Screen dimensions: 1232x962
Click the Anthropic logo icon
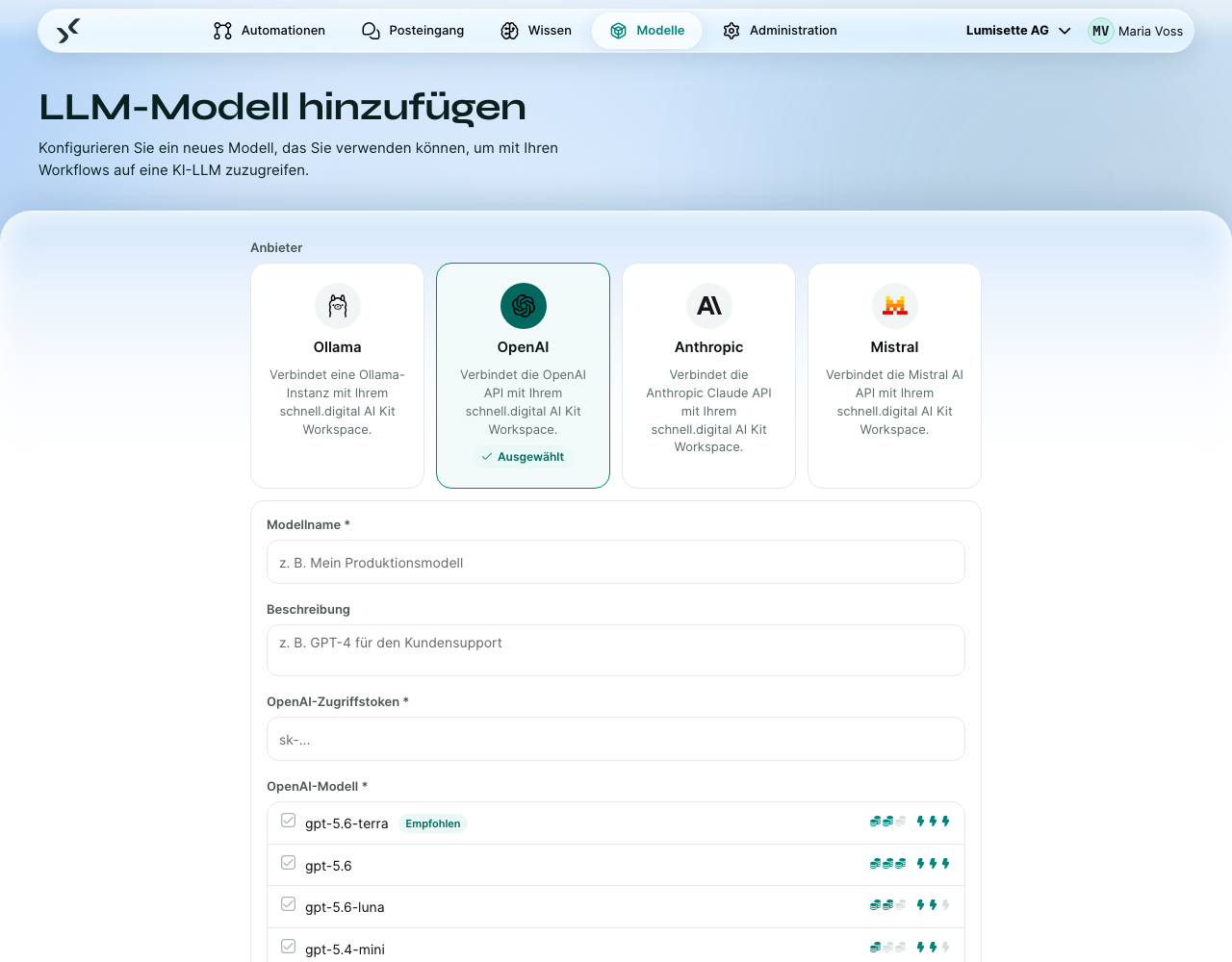click(709, 306)
